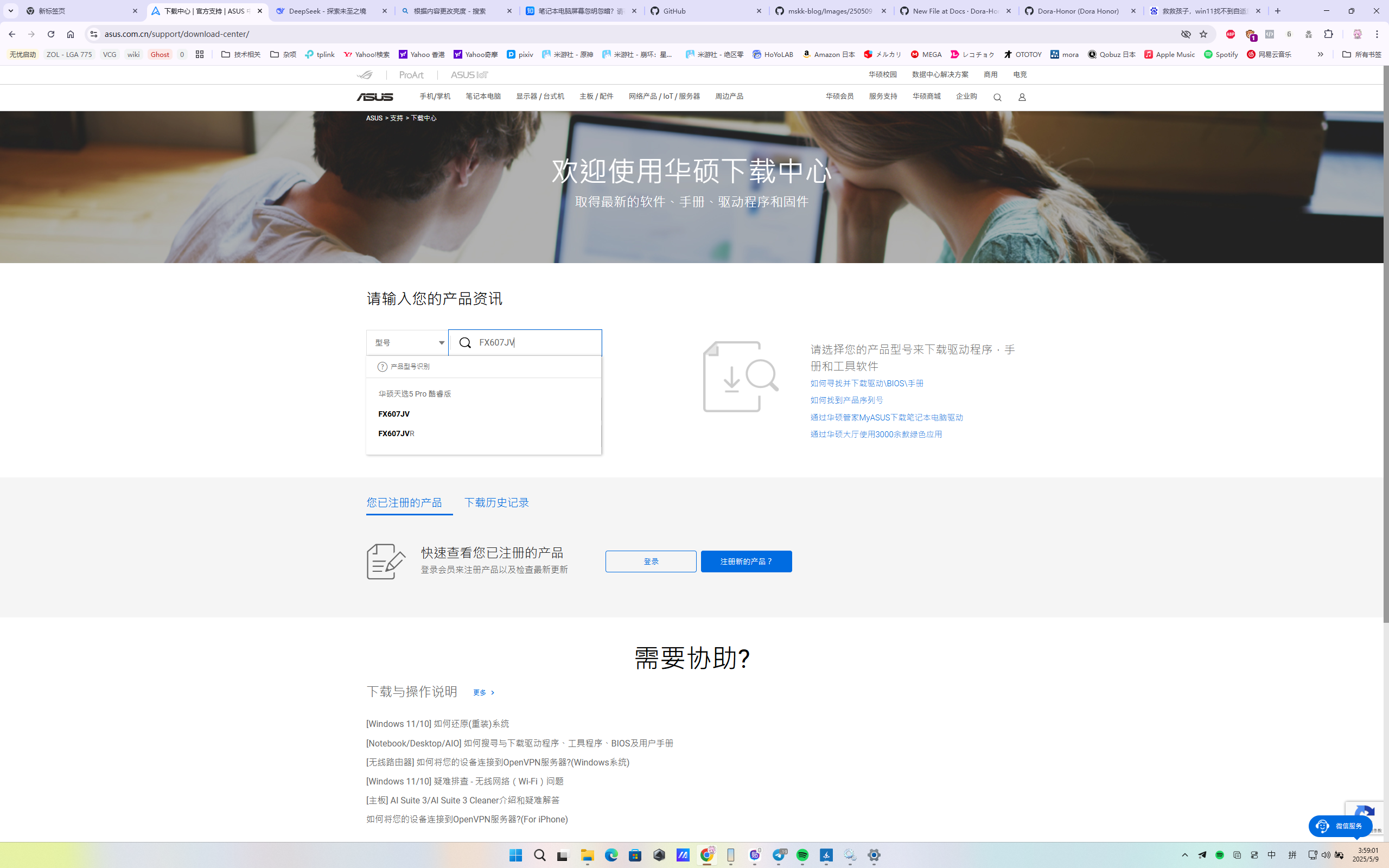Image resolution: width=1389 pixels, height=868 pixels.
Task: Open the 型号 selector dropdown
Action: (x=407, y=342)
